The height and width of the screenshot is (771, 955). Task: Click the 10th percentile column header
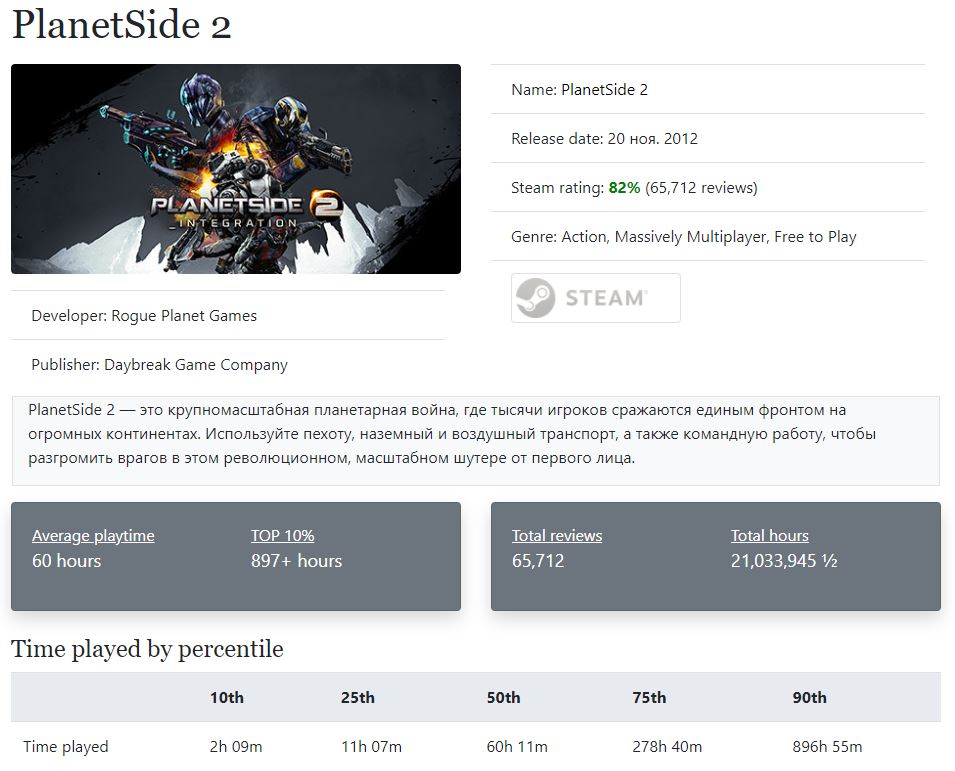point(227,698)
